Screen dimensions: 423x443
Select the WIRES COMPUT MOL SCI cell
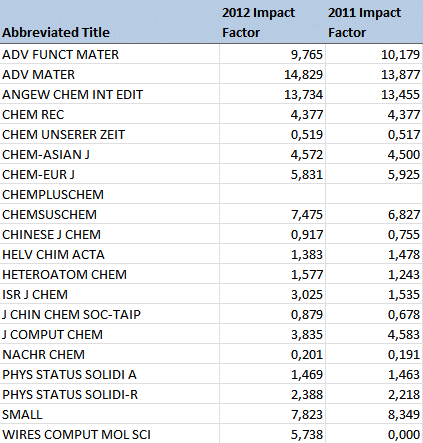click(110, 434)
